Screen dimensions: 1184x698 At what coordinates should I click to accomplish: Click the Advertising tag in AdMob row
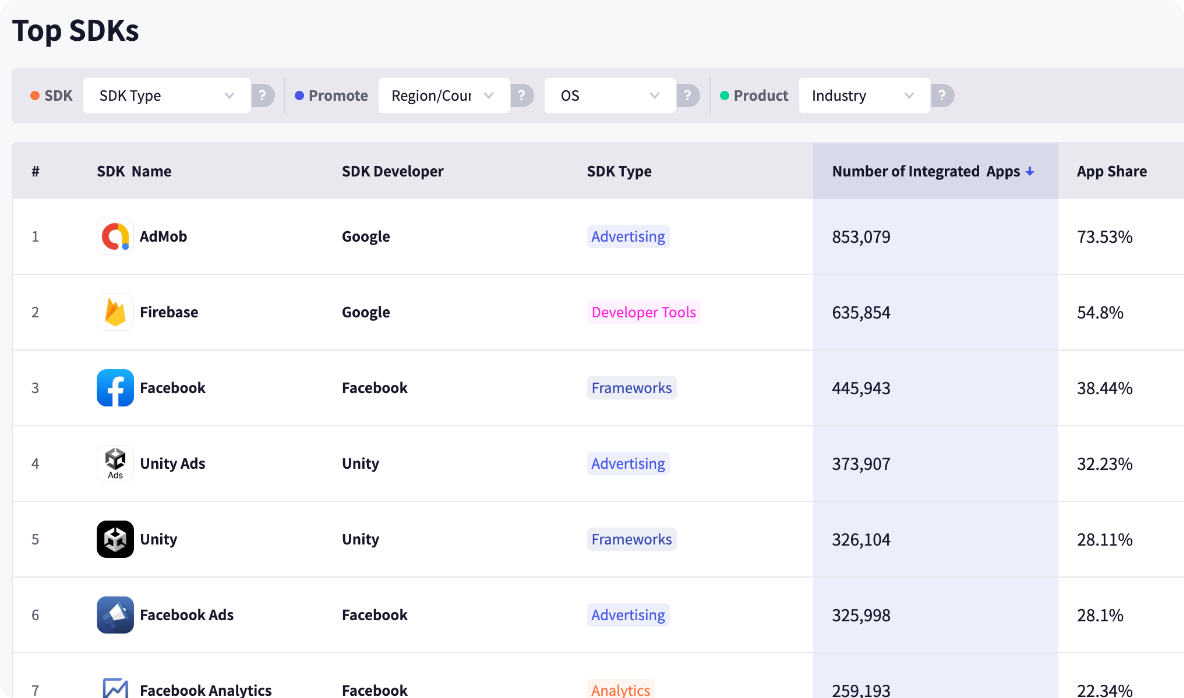click(x=628, y=236)
